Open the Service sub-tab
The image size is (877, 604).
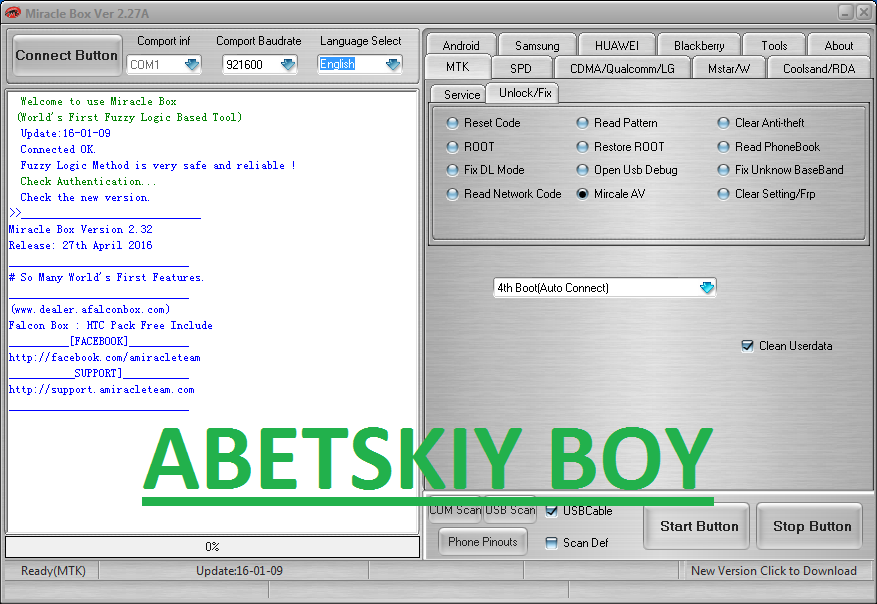(461, 95)
